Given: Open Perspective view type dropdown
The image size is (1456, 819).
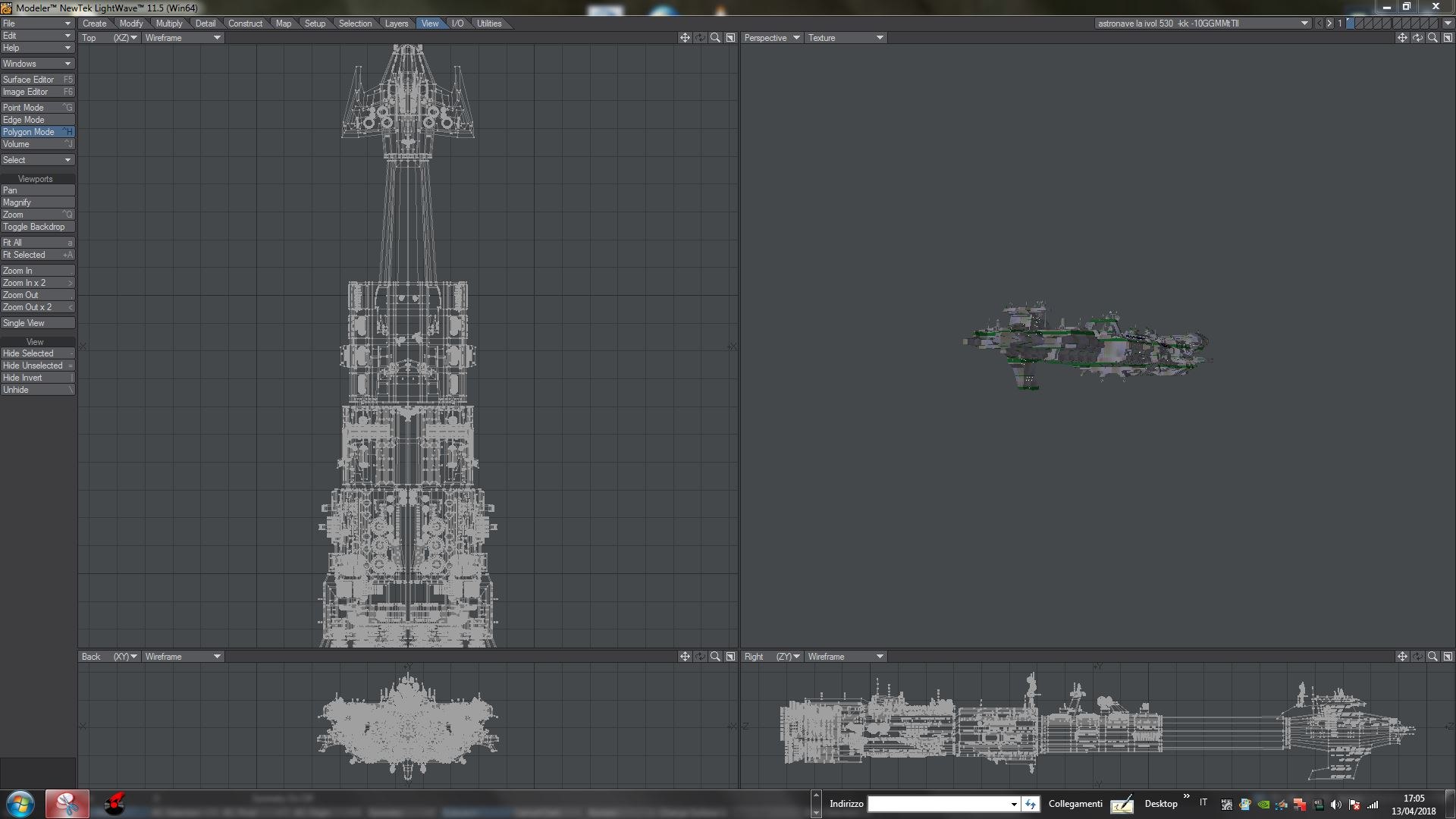Looking at the screenshot, I should click(772, 38).
